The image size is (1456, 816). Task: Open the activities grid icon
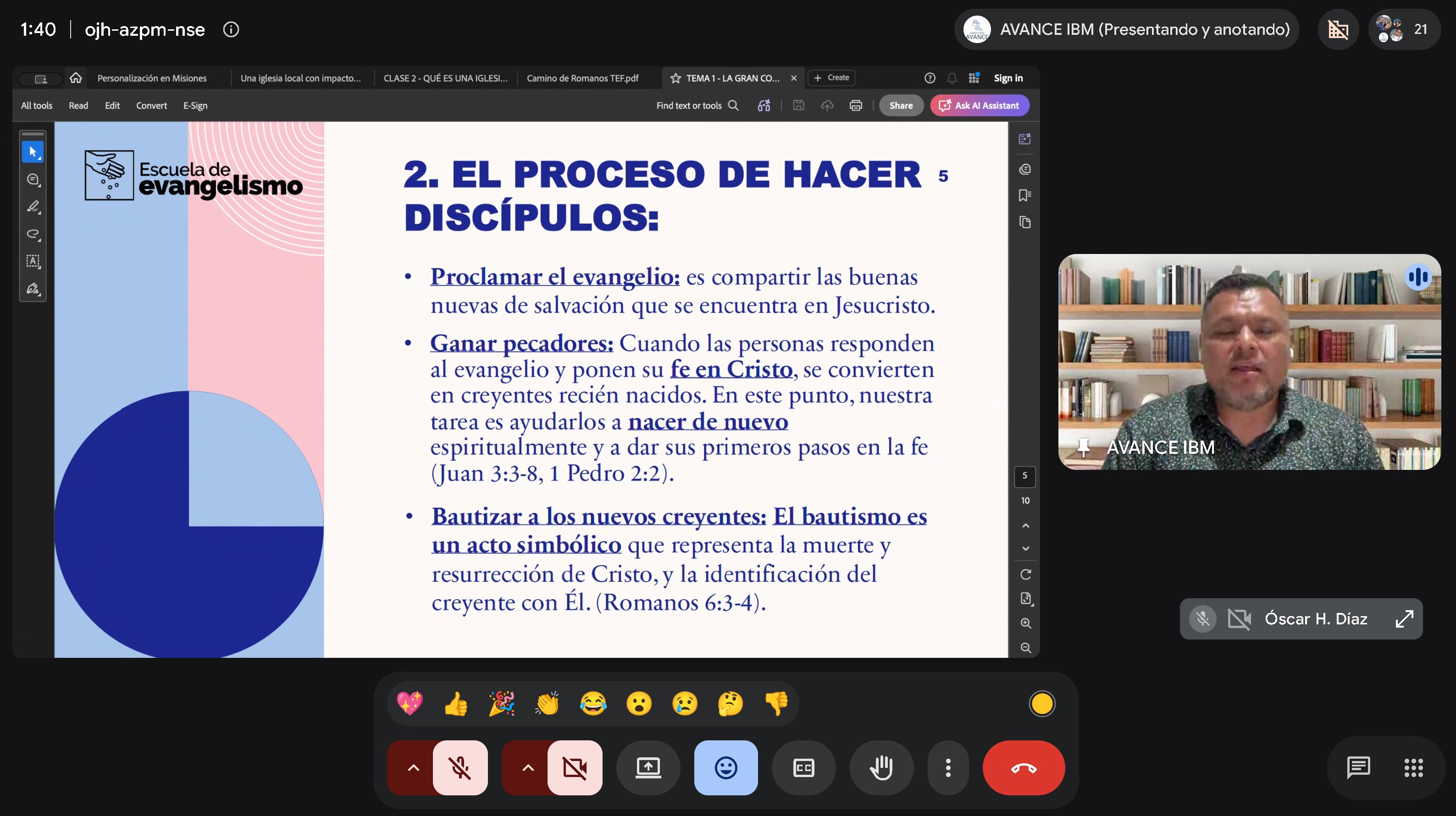click(x=1413, y=767)
